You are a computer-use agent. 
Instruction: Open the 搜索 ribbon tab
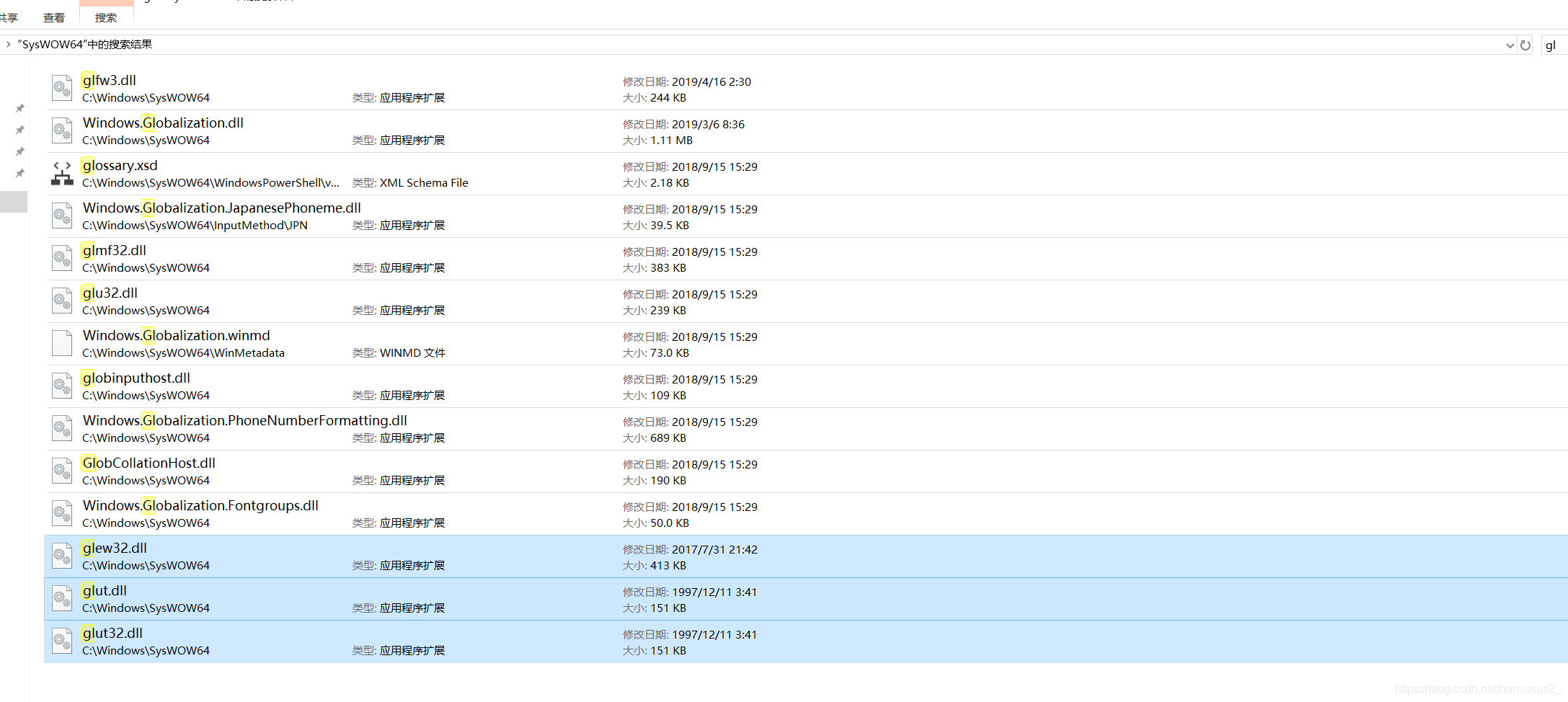click(106, 17)
